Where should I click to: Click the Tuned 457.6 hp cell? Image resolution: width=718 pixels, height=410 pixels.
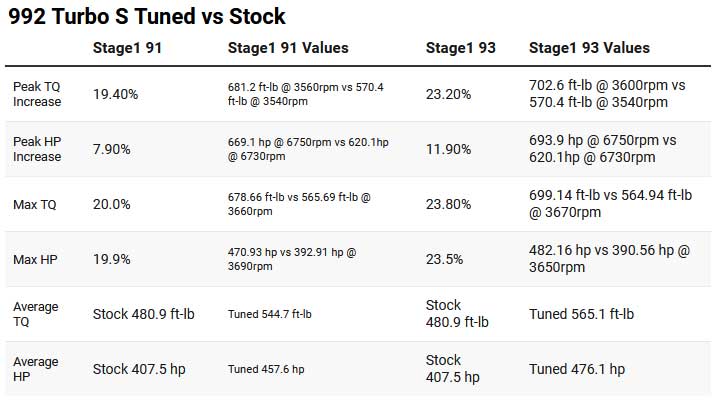click(266, 369)
